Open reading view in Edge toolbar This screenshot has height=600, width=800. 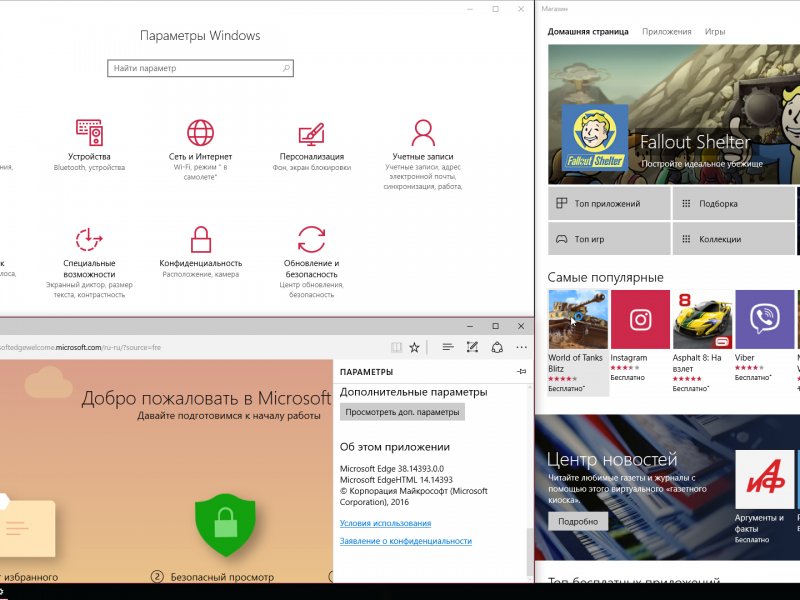tap(396, 347)
